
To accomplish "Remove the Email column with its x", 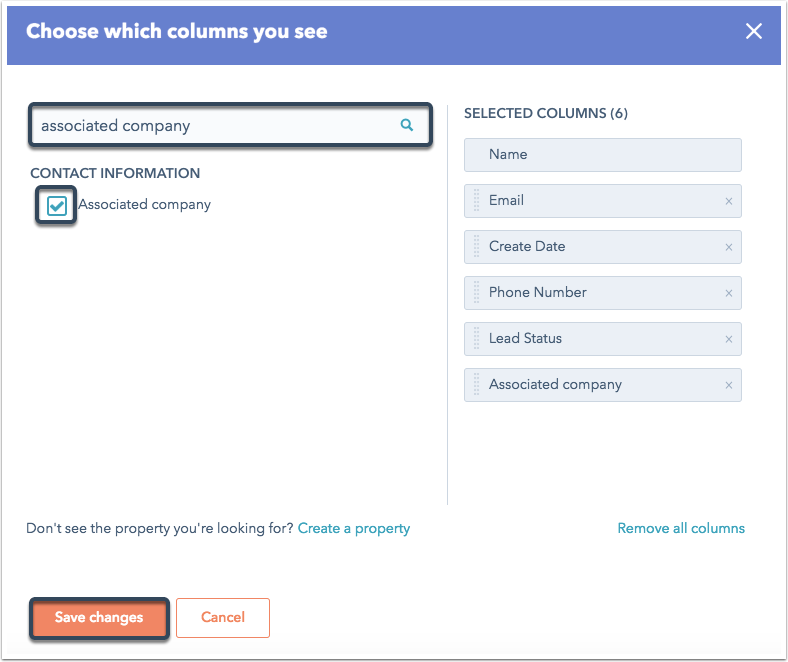I will [729, 201].
